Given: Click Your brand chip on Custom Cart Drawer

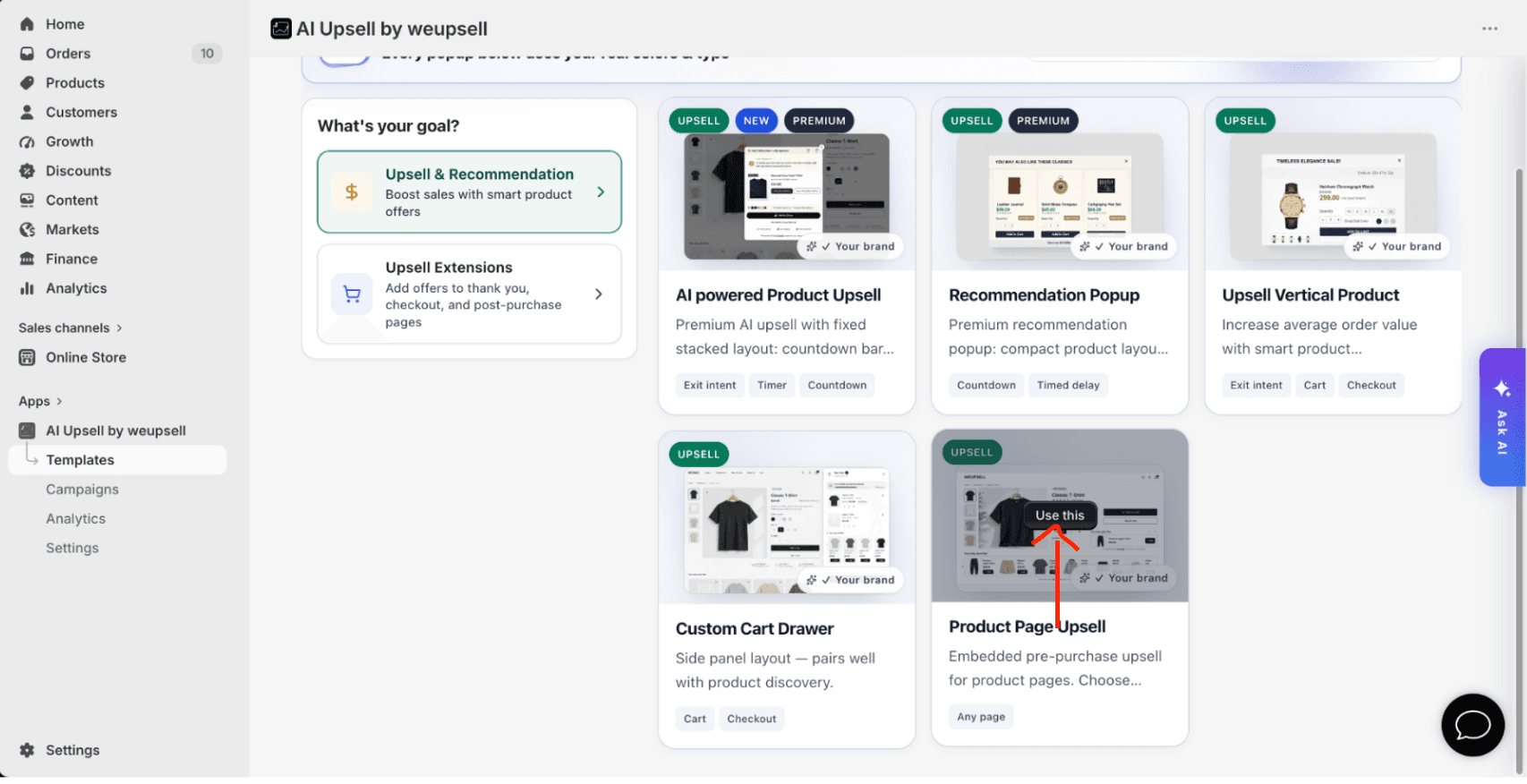Looking at the screenshot, I should [850, 581].
